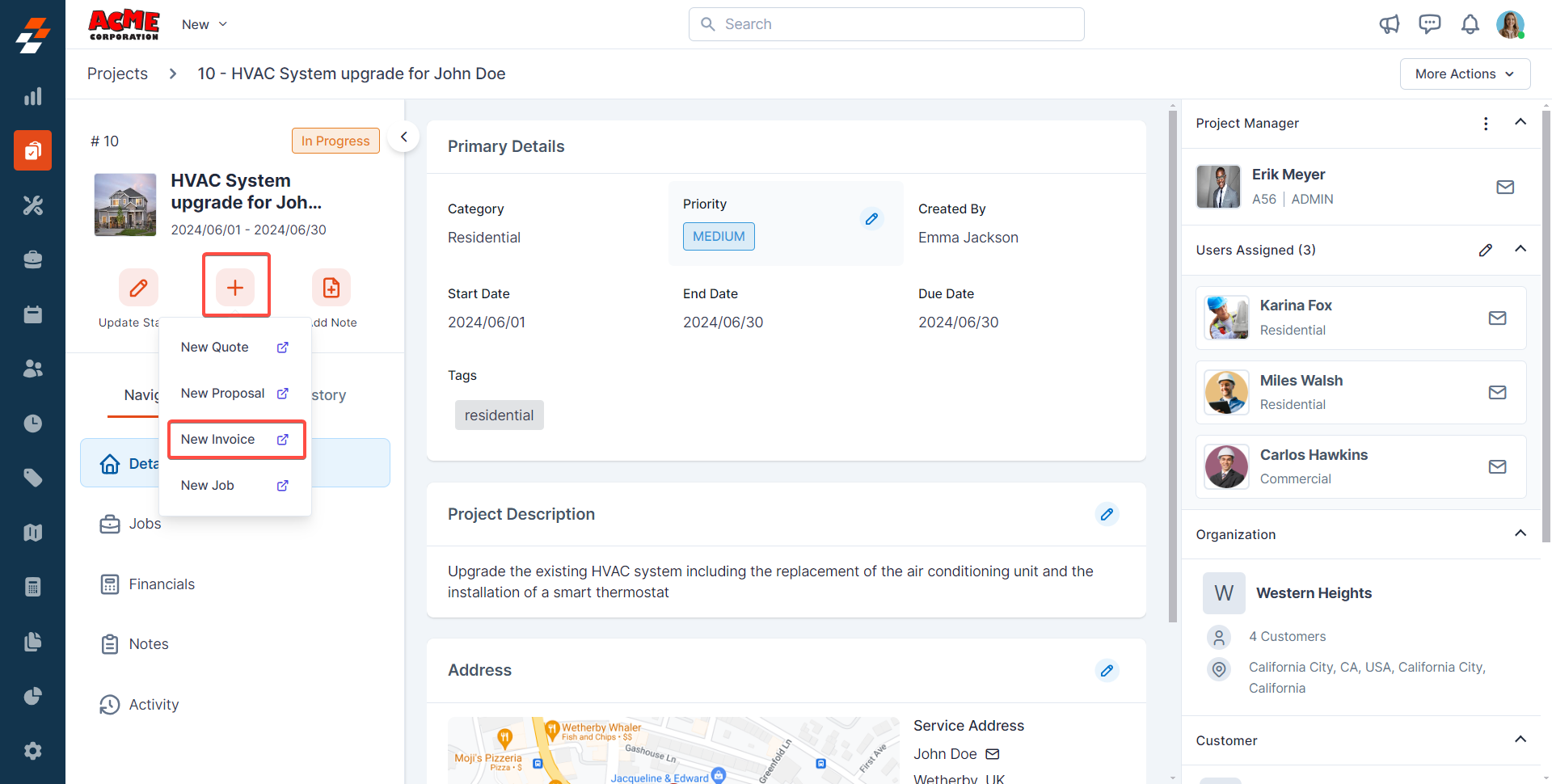Click the Projects breadcrumb link

[117, 74]
